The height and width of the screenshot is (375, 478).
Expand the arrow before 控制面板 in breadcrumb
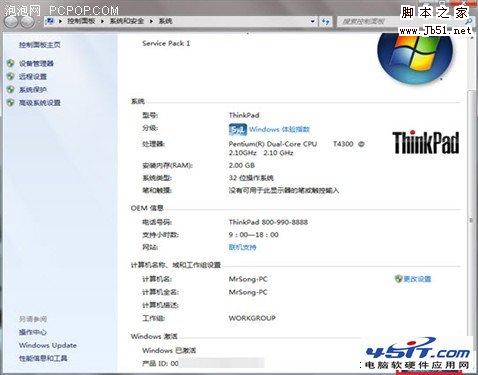point(60,21)
